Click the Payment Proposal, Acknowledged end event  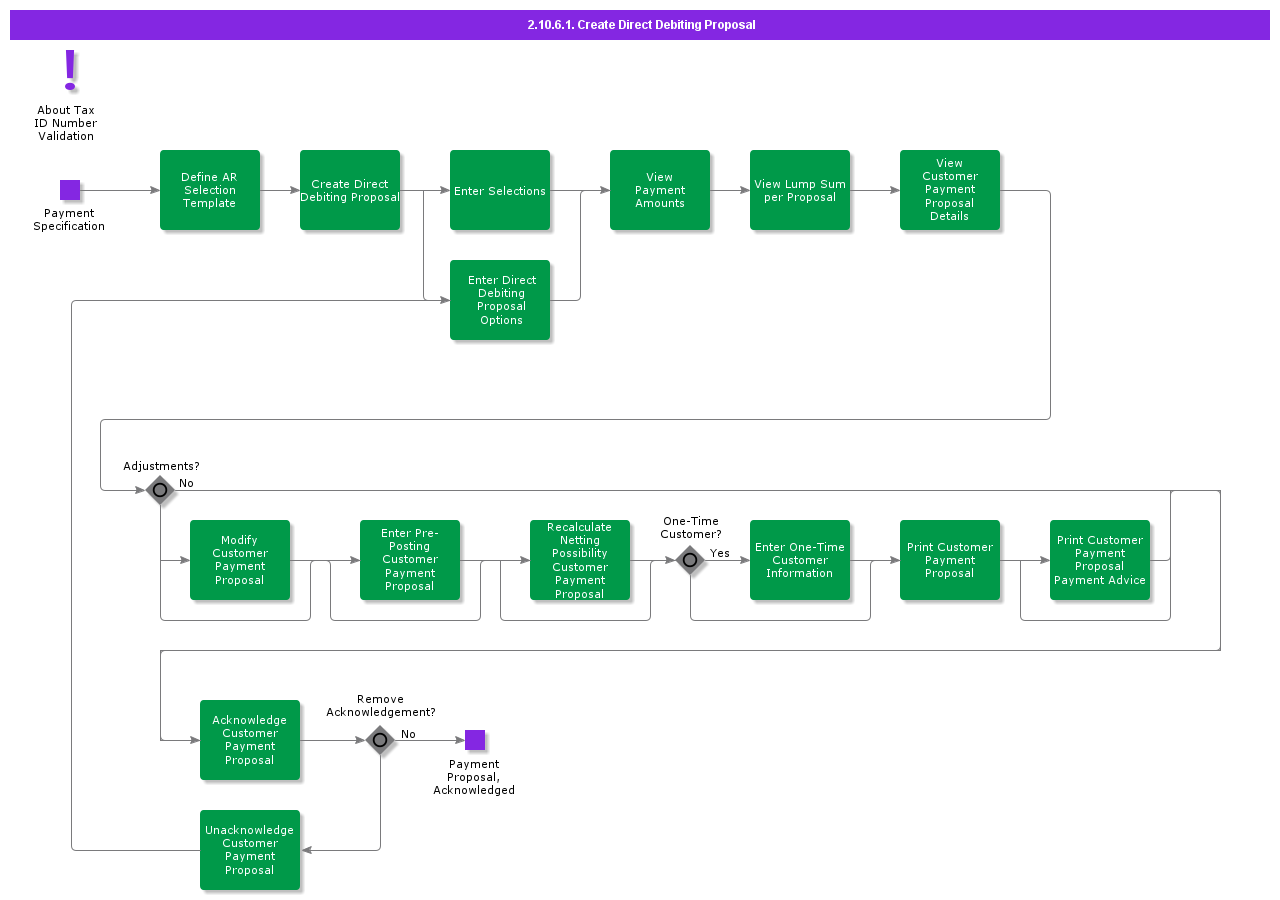[475, 740]
